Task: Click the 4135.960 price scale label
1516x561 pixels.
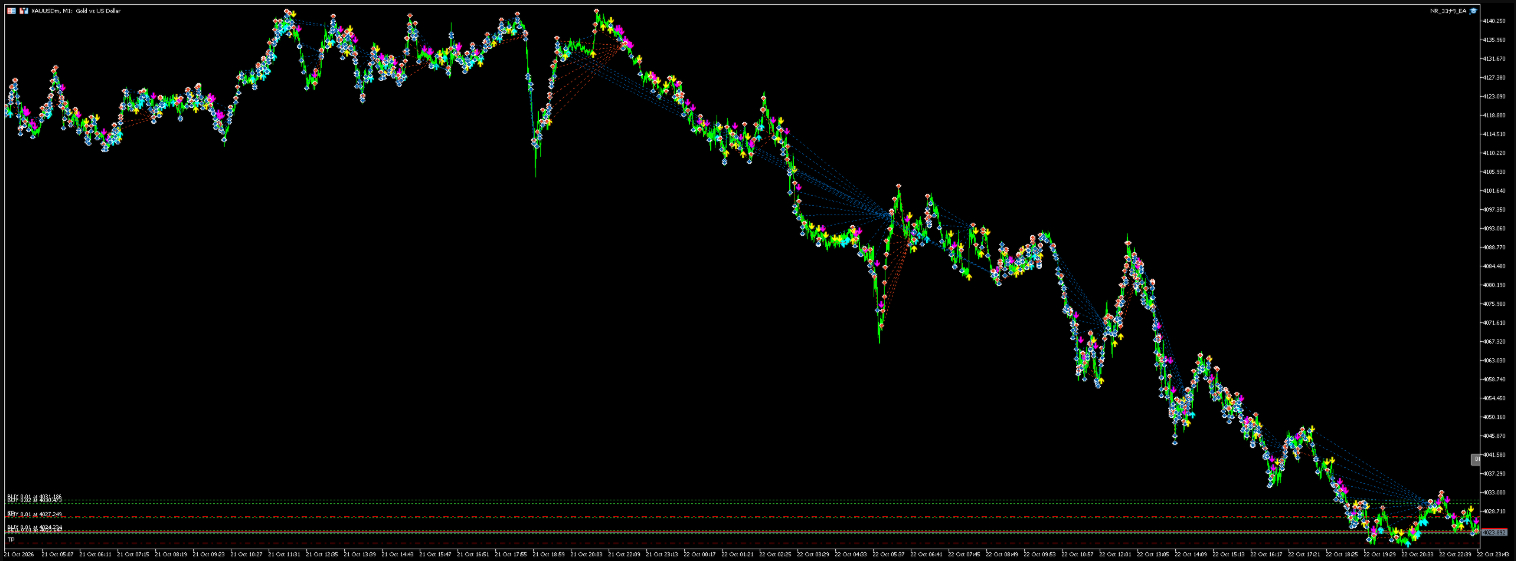Action: tap(1496, 40)
